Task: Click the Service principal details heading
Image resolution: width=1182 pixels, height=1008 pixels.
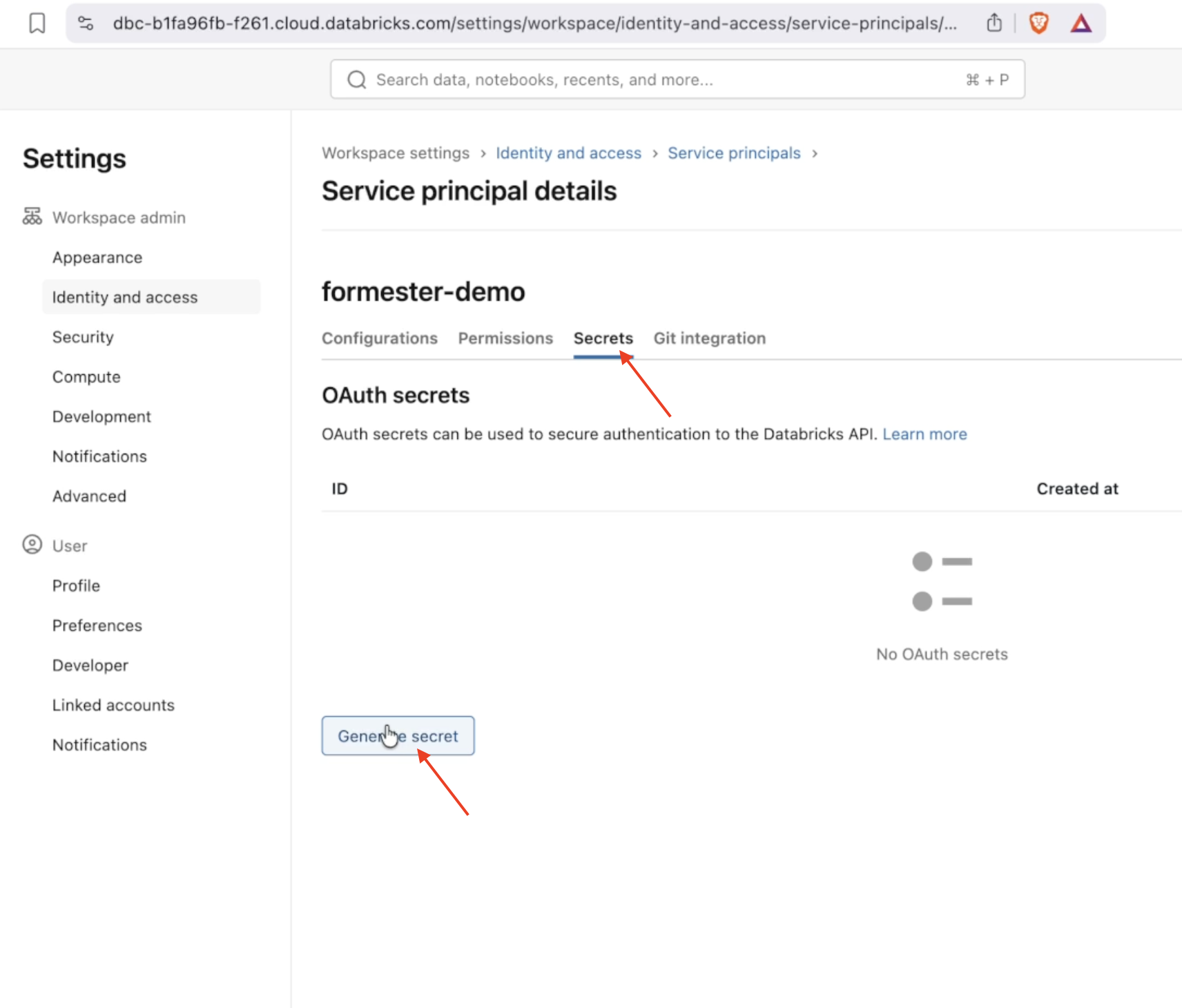Action: pos(469,191)
